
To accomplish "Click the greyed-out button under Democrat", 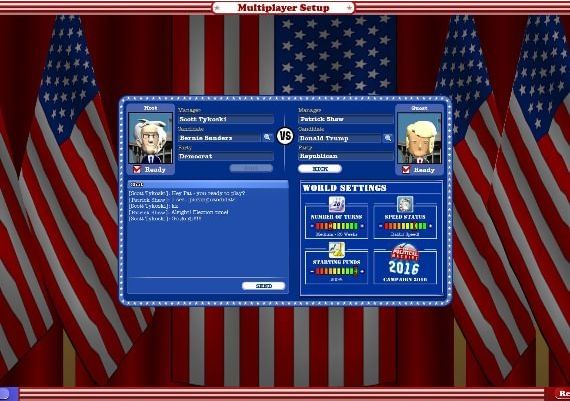I will click(251, 168).
